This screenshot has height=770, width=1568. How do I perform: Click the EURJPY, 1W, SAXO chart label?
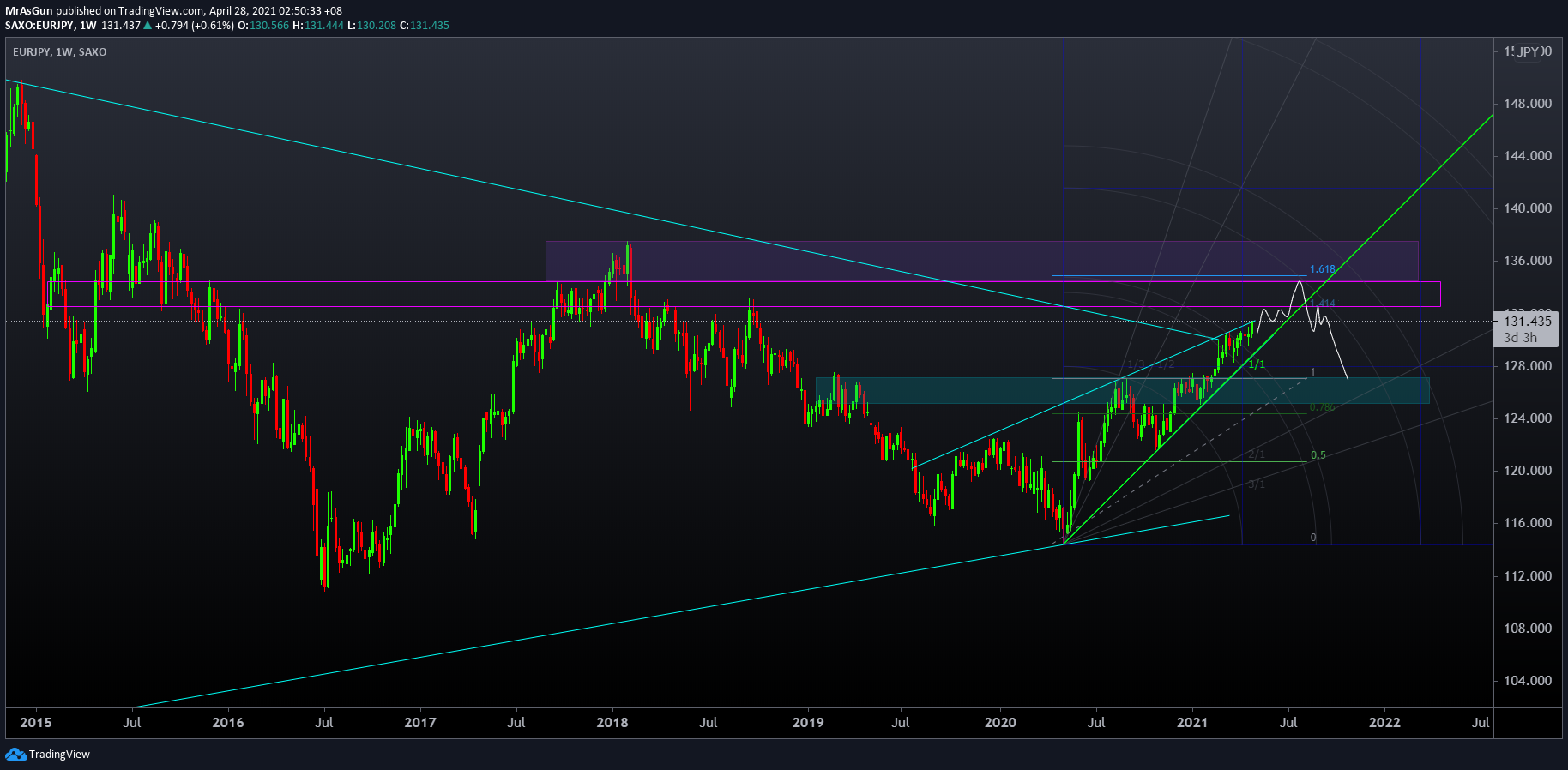(60, 52)
